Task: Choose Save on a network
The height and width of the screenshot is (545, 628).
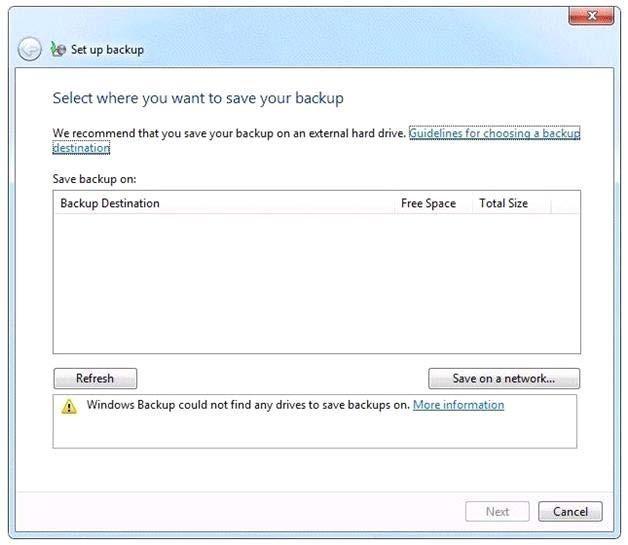Action: (x=504, y=378)
